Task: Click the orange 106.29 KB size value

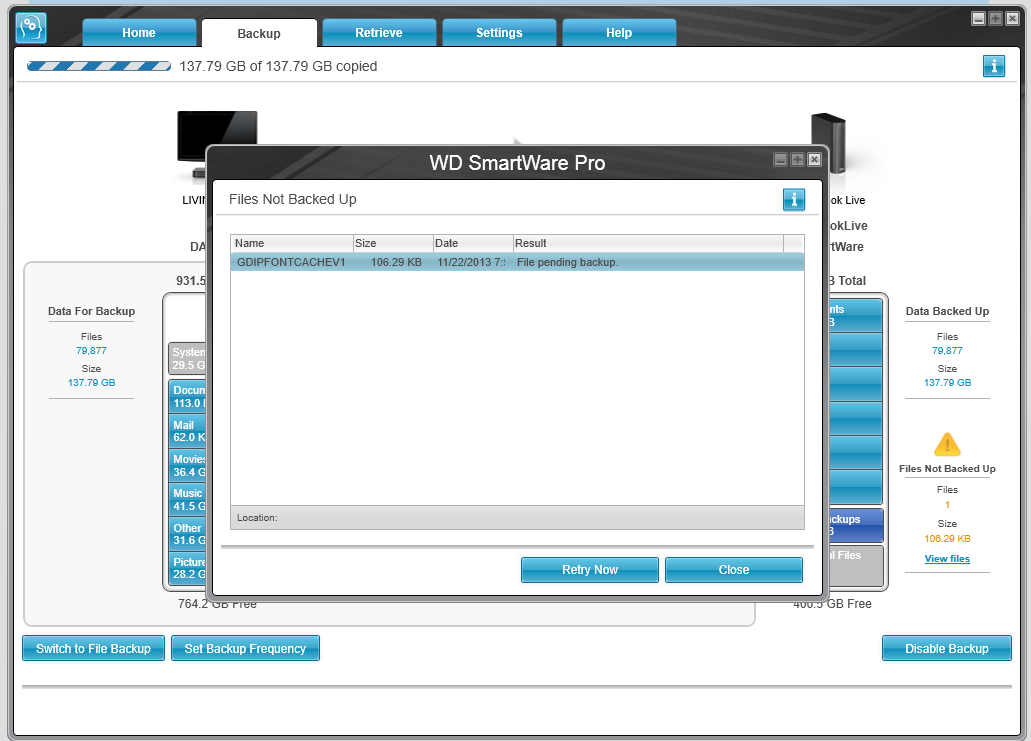Action: pyautogui.click(x=947, y=538)
